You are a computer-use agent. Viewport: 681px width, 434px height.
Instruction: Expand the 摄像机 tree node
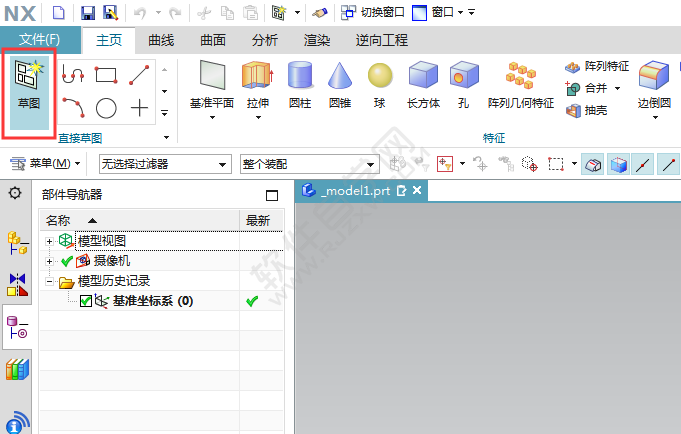point(50,261)
